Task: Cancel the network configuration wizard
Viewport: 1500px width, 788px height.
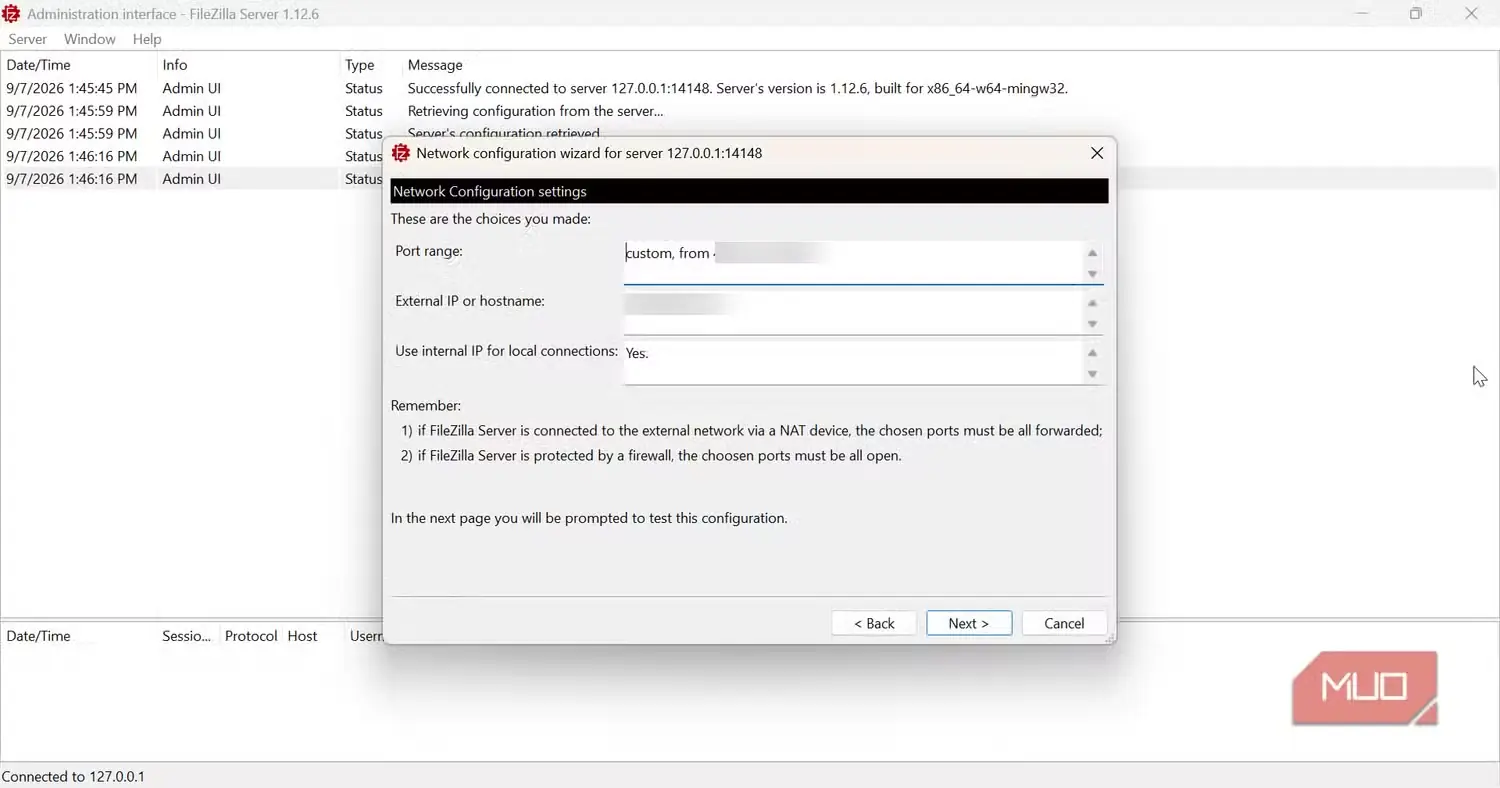Action: coord(1064,623)
